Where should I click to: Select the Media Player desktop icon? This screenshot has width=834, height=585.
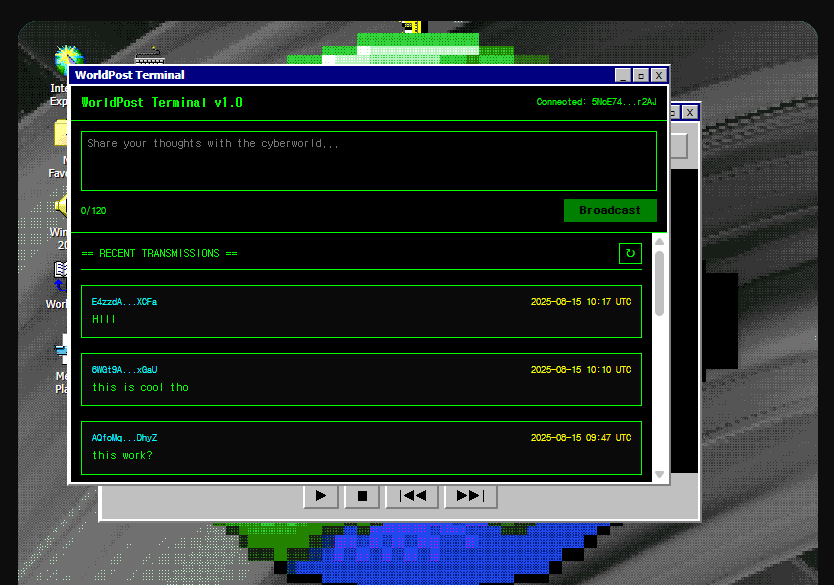(x=62, y=349)
